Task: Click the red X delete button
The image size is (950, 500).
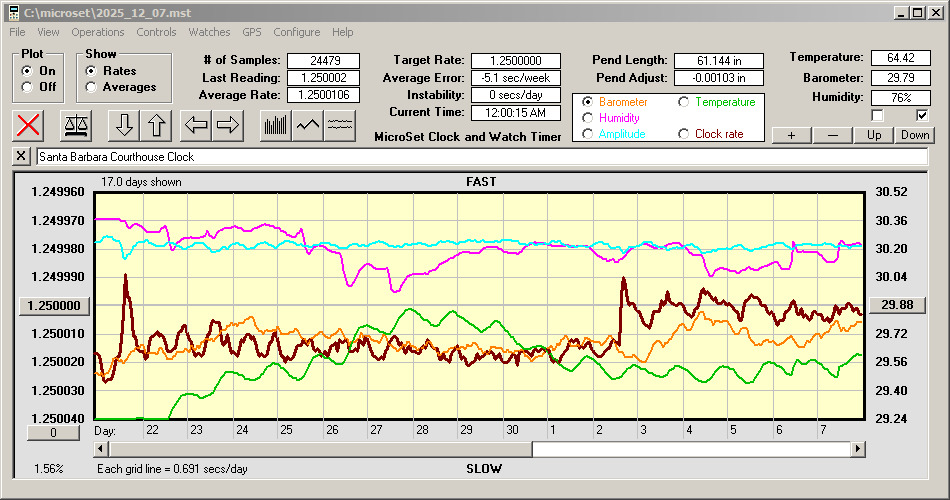Action: click(30, 125)
